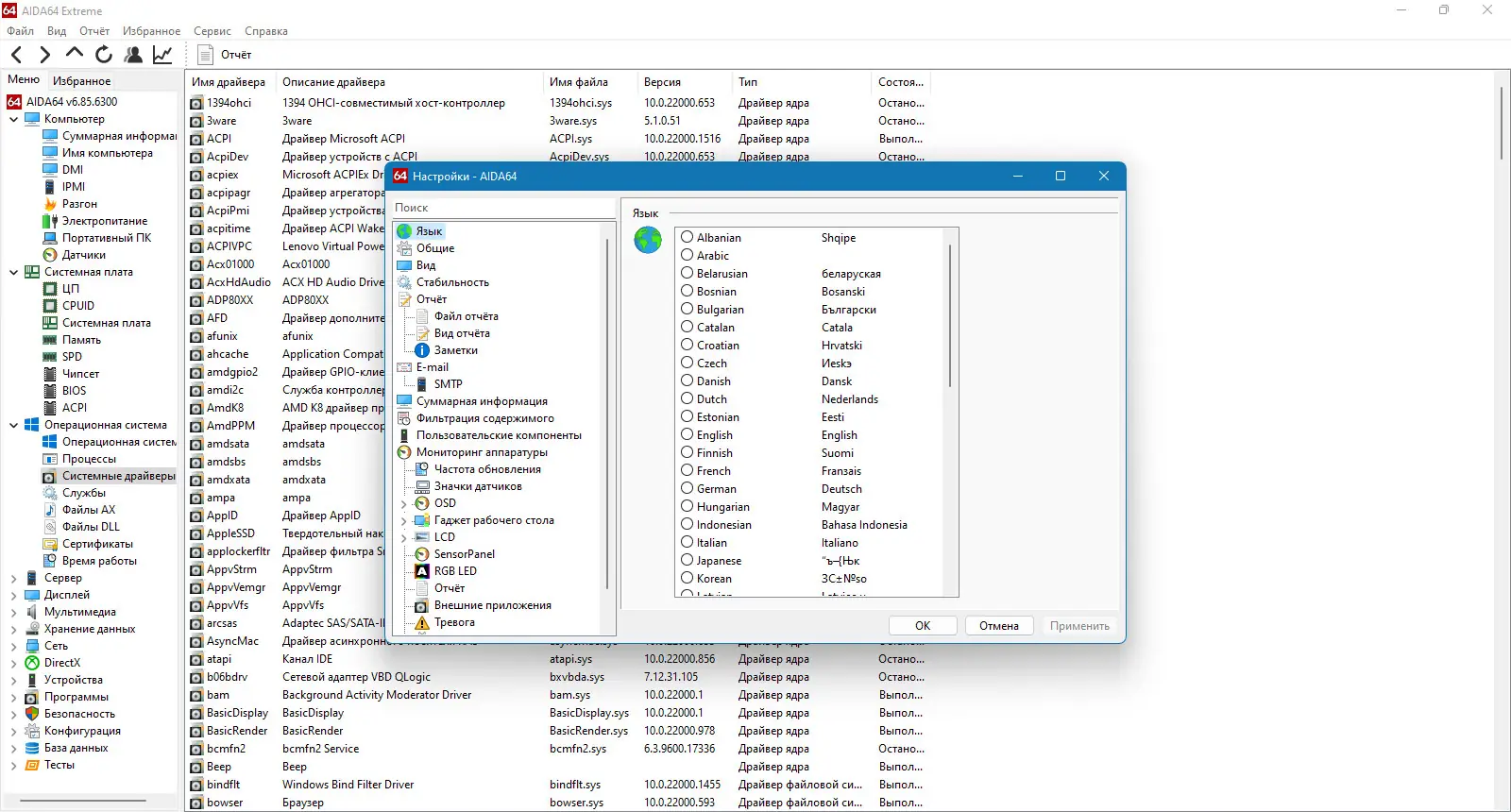Open Разгон overclock item in the tree
1511x812 pixels.
pos(79,204)
